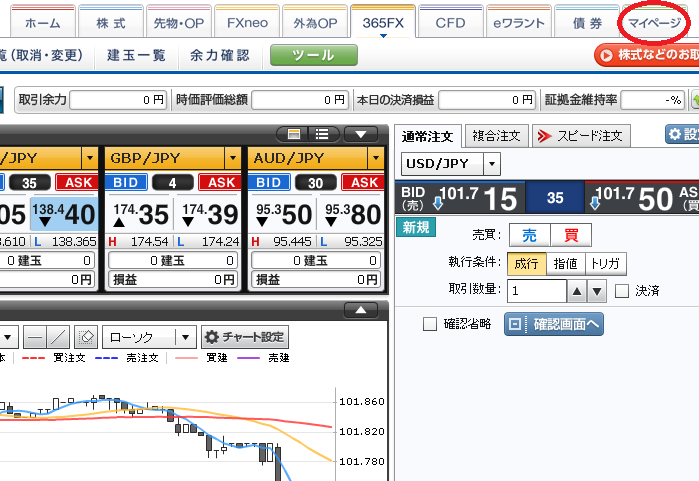Click the 売注文 legend entry
The height and width of the screenshot is (481, 699).
[127, 358]
